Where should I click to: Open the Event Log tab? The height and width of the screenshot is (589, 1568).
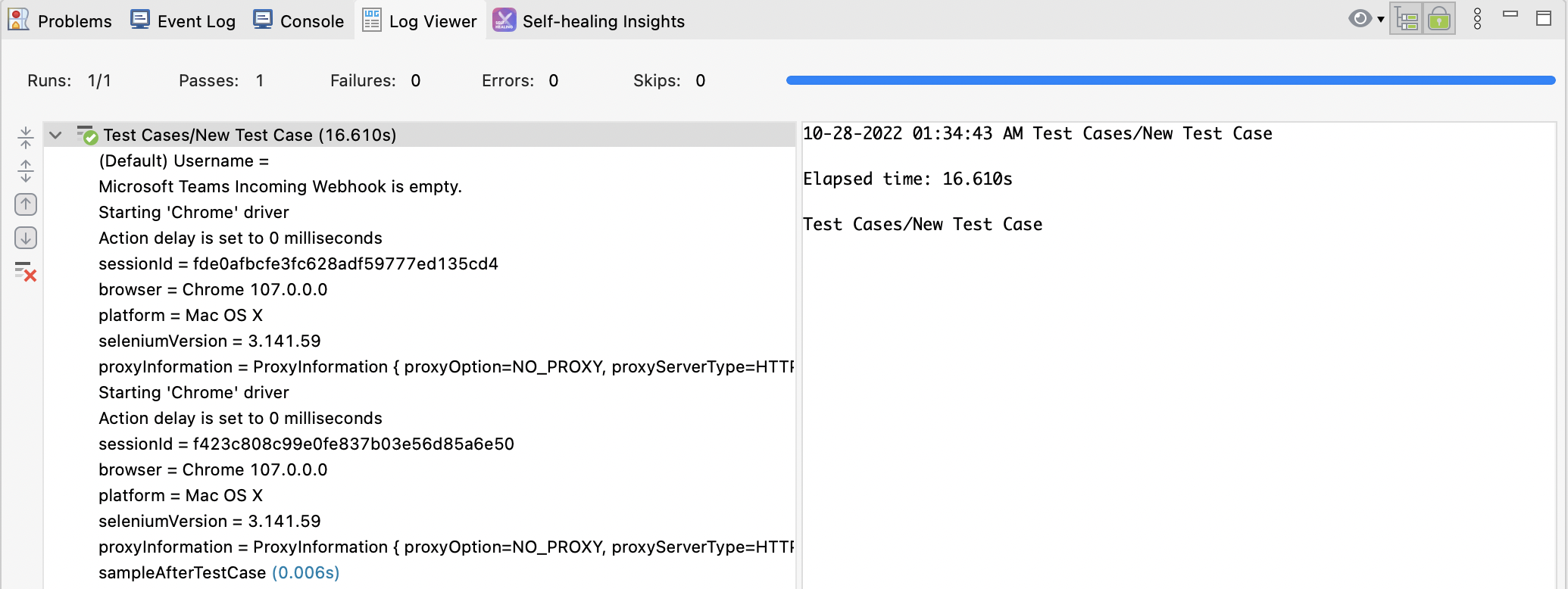point(182,20)
